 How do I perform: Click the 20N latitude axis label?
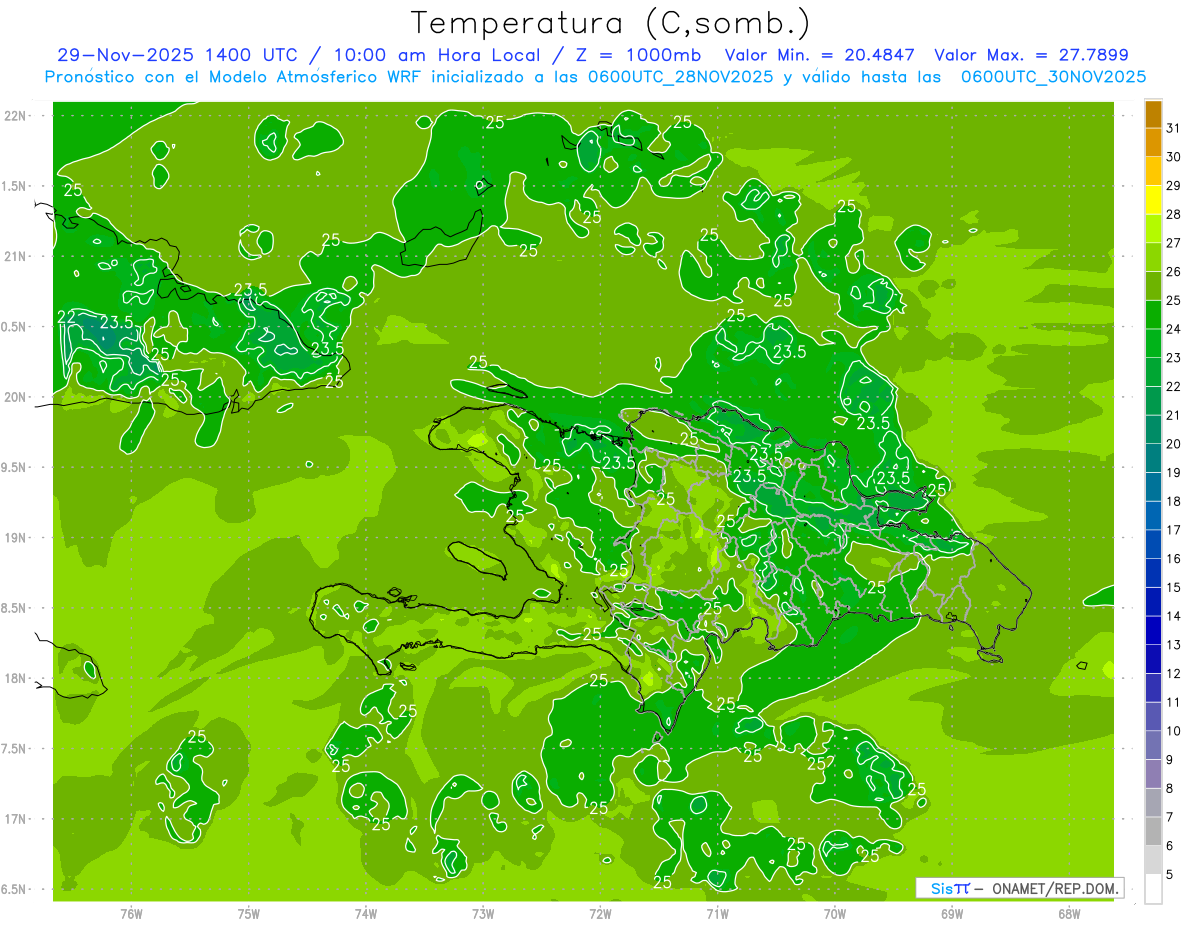16,397
